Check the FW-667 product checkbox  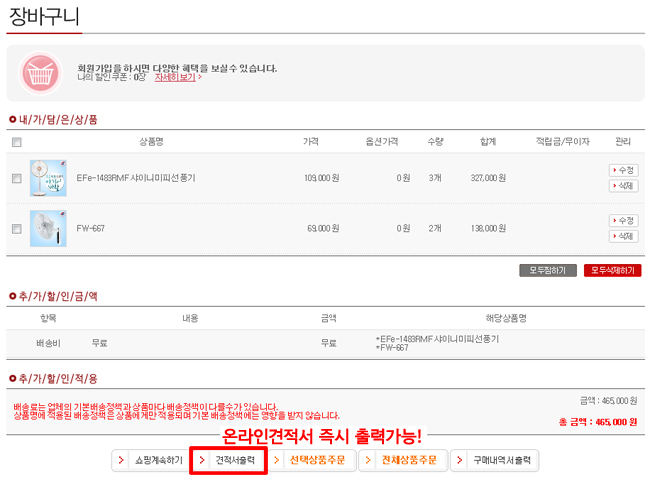click(16, 229)
